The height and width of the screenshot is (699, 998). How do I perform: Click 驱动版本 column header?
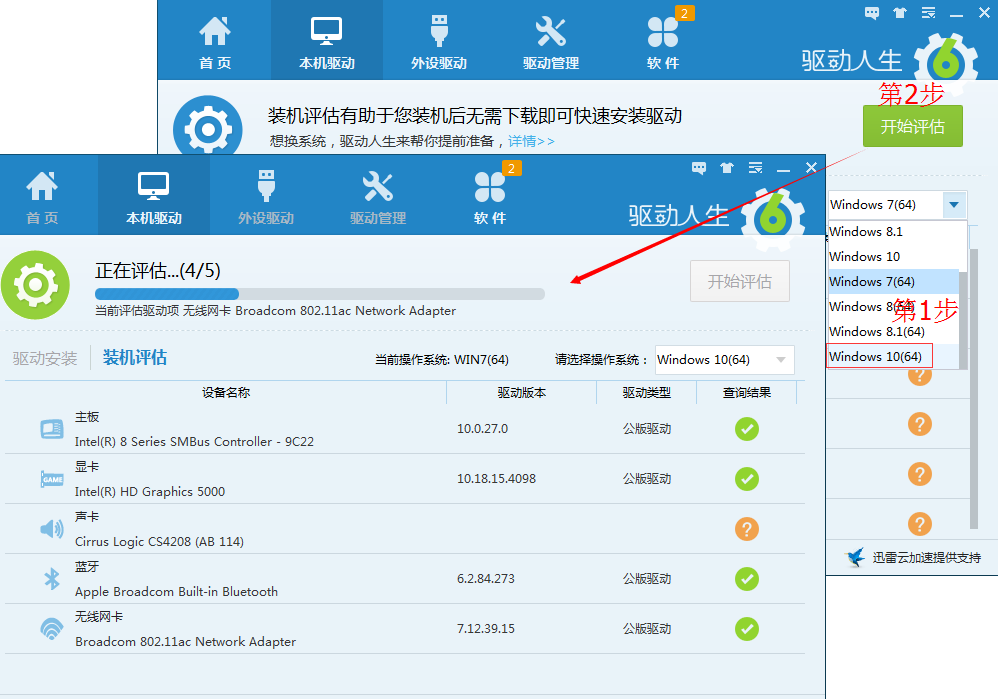pyautogui.click(x=521, y=393)
